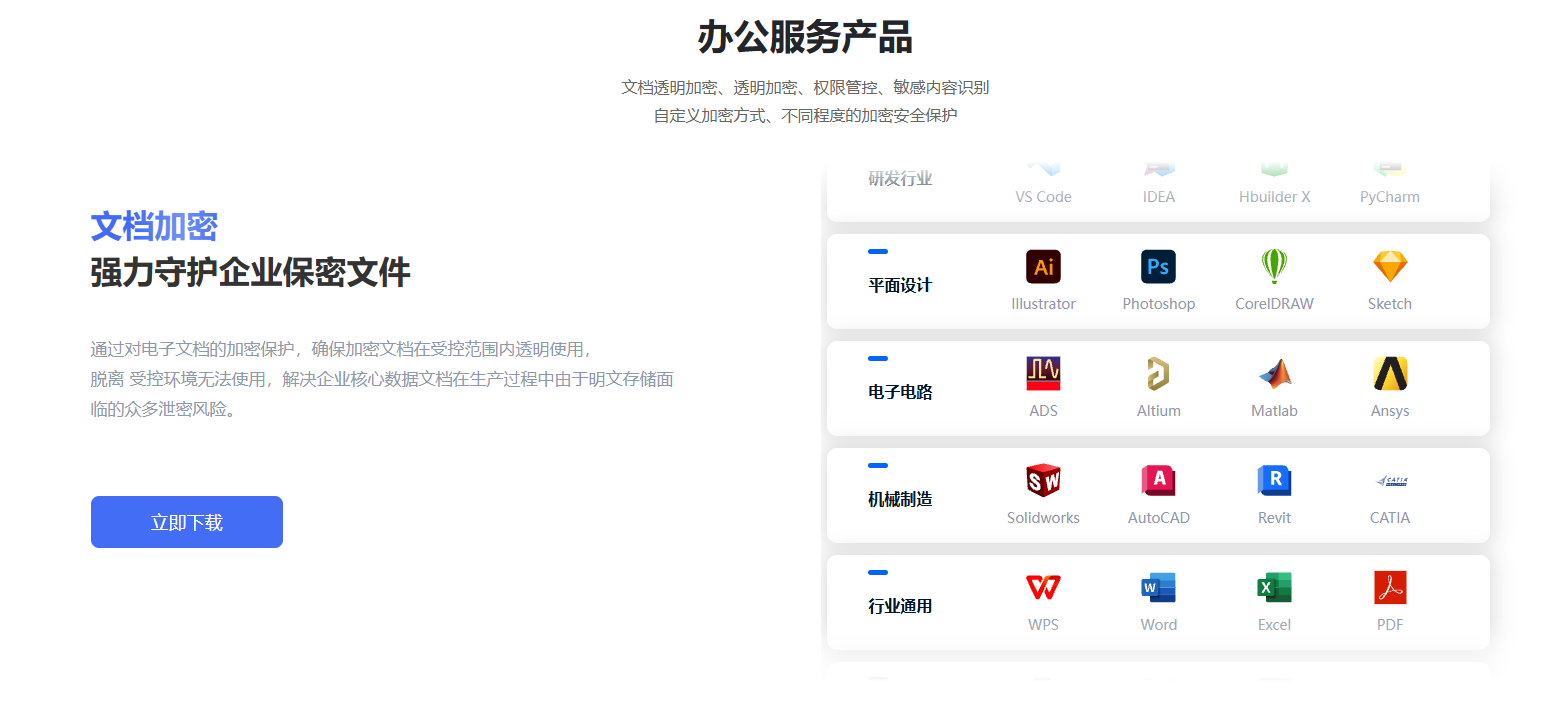1561x713 pixels.
Task: Click the PyCharm label
Action: 1390,197
